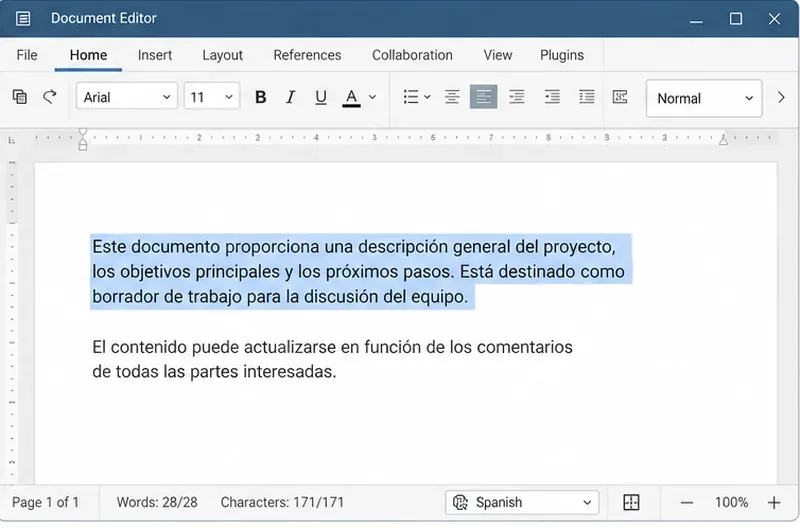This screenshot has height=528, width=800.
Task: Center align the paragraph
Action: [x=452, y=97]
